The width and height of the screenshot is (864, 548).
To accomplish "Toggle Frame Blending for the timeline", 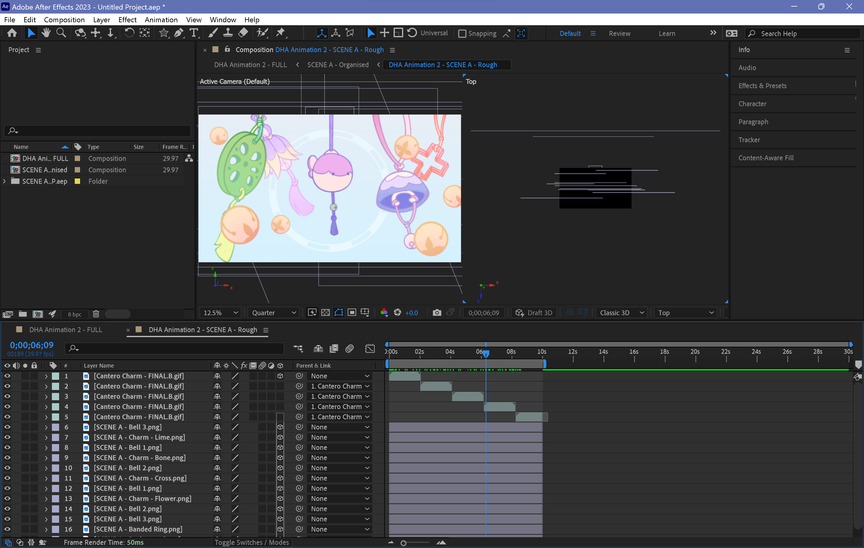I will [x=334, y=349].
